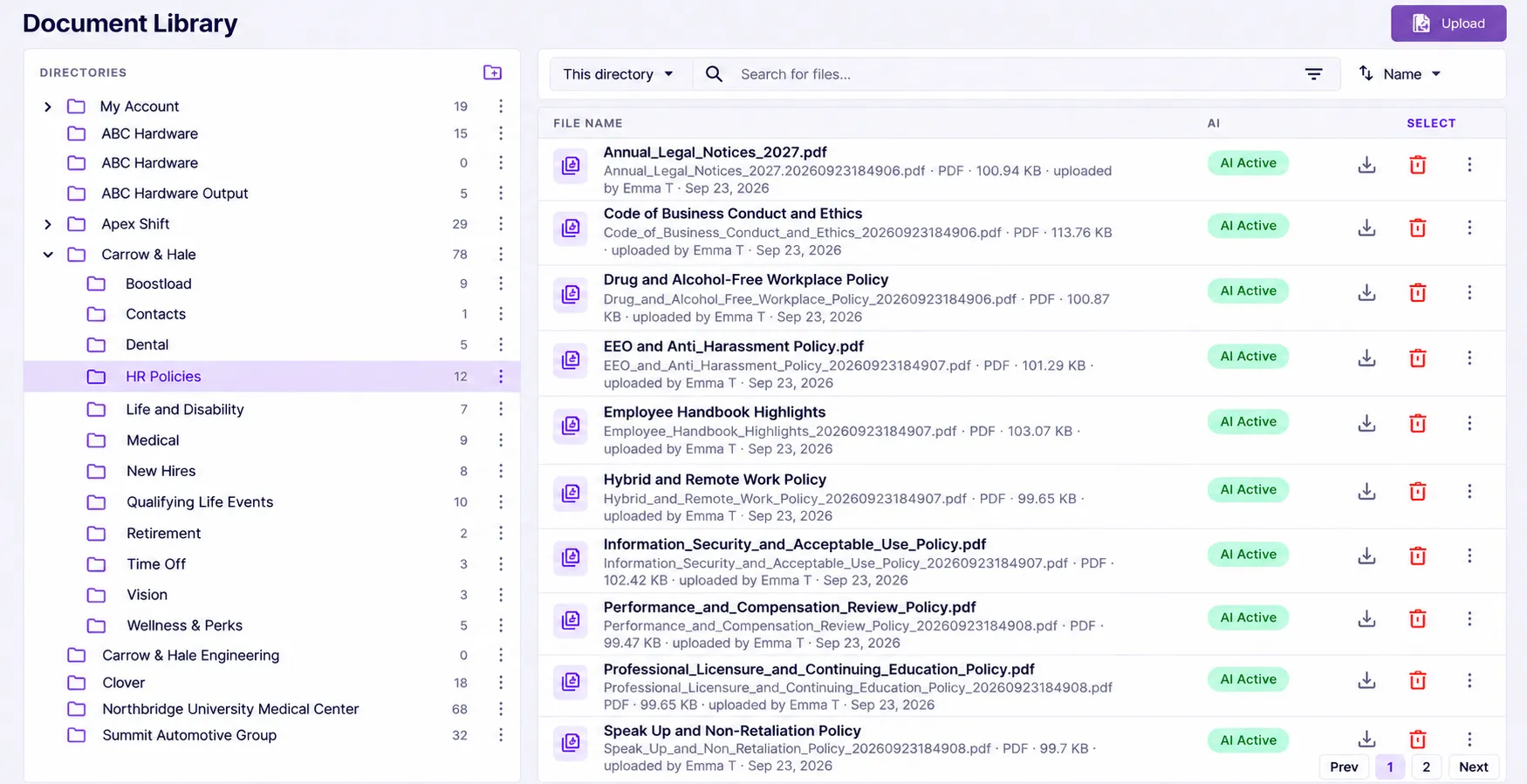1527x784 pixels.
Task: Download Annual_Legal_Notices_2027.pdf
Action: point(1367,165)
